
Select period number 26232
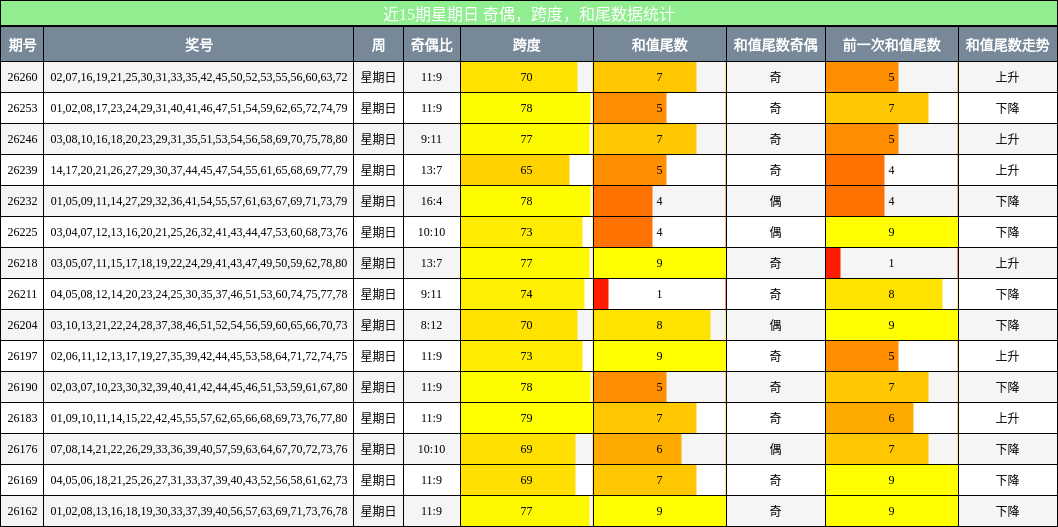tap(22, 201)
